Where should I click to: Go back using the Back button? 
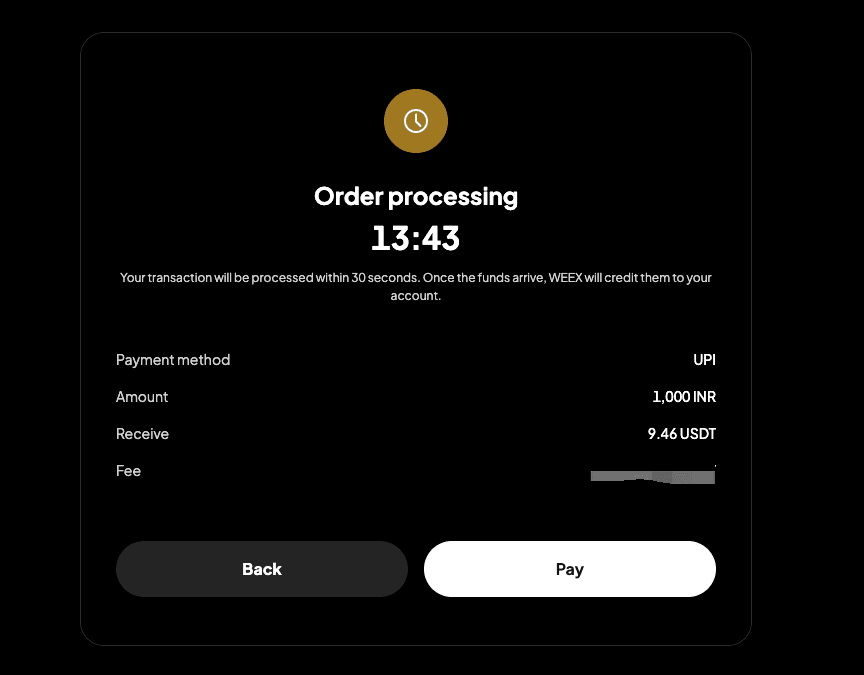262,569
